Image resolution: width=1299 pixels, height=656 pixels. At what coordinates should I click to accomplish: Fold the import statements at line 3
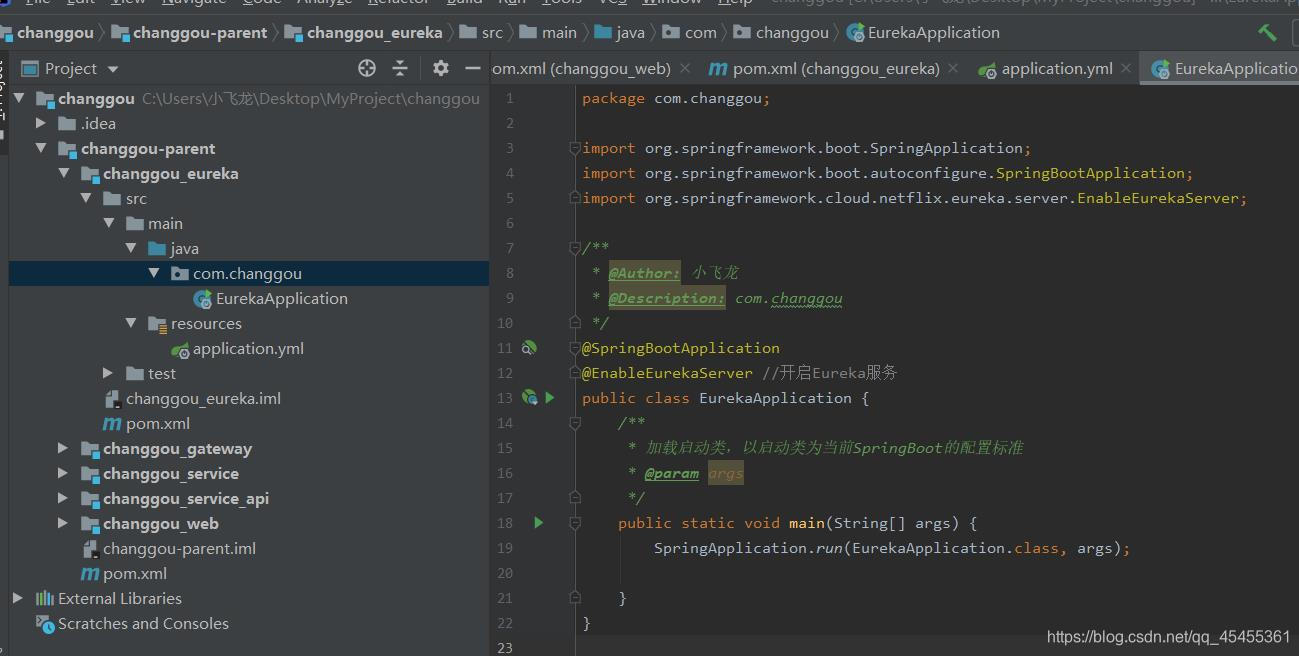coord(575,148)
